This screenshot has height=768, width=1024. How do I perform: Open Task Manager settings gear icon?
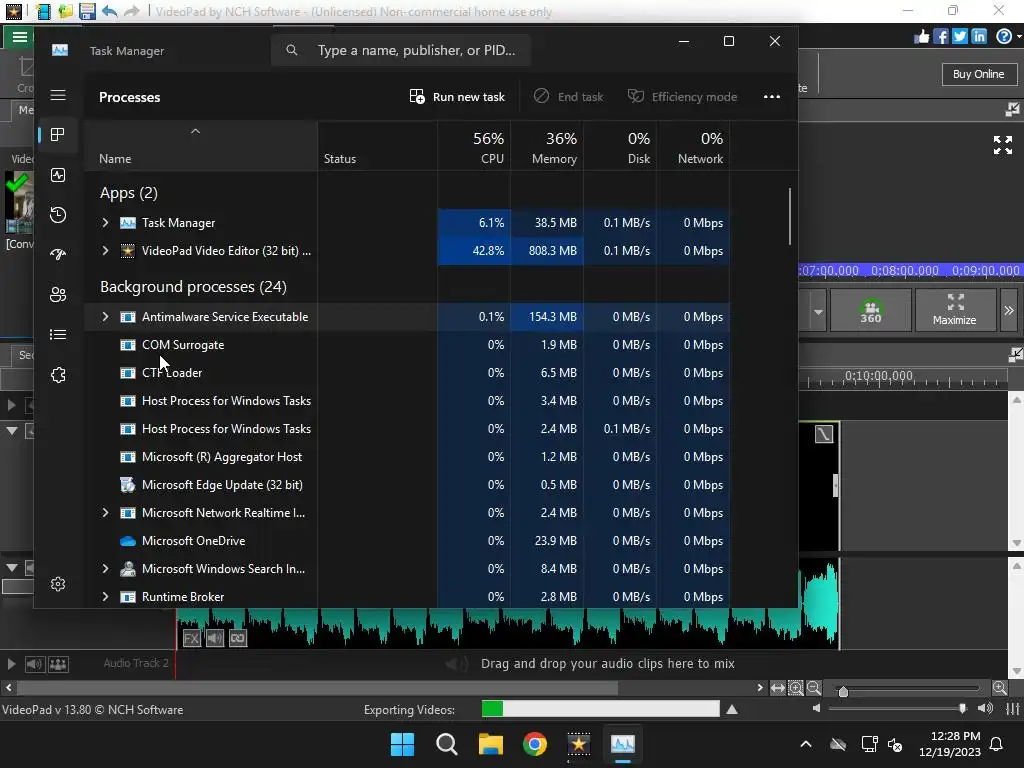tap(58, 584)
